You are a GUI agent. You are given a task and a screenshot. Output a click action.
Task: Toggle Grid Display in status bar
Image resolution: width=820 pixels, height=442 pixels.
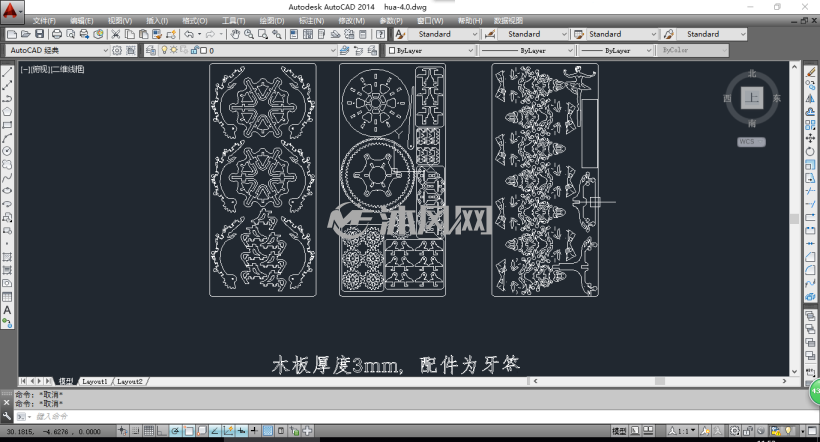149,431
